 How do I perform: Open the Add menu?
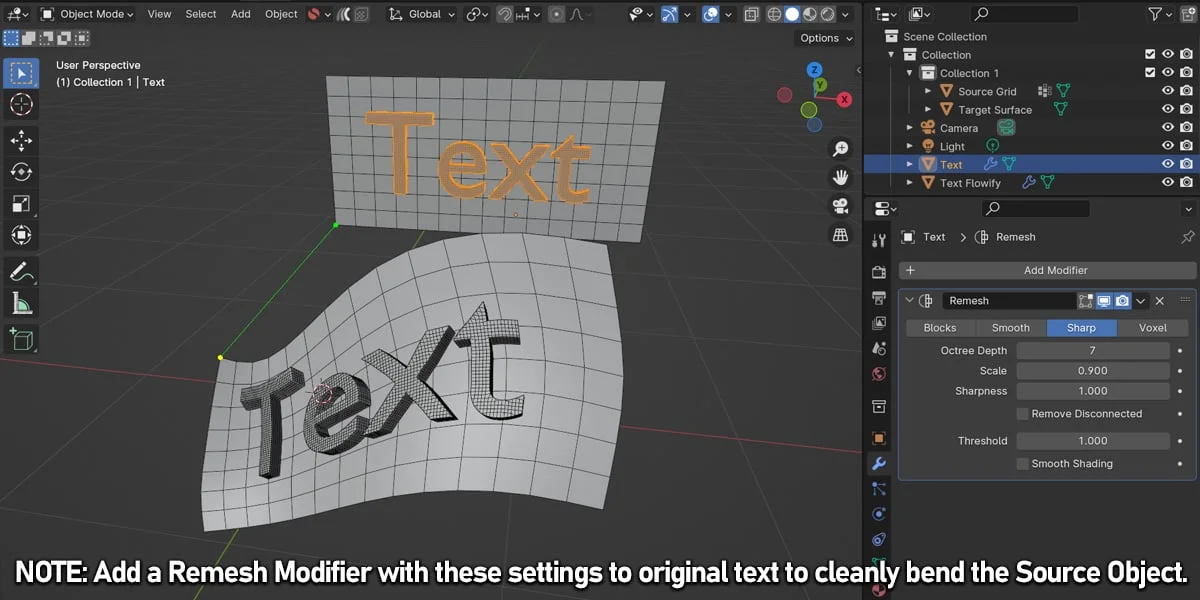tap(240, 14)
